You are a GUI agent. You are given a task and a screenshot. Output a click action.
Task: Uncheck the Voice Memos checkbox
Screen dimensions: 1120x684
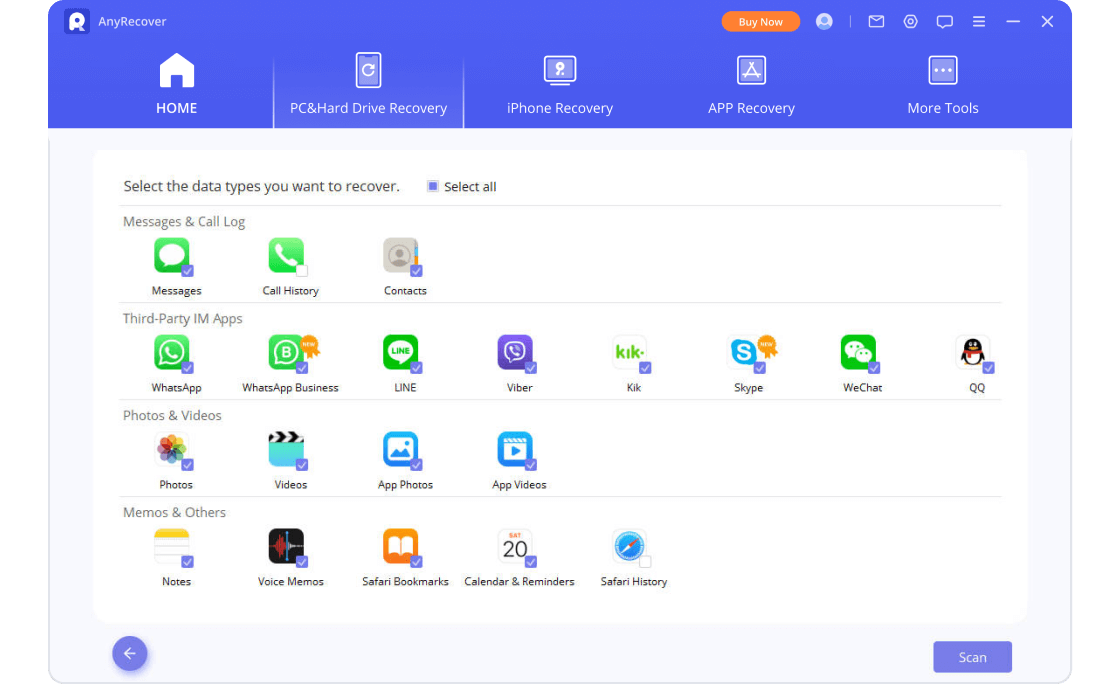(301, 562)
